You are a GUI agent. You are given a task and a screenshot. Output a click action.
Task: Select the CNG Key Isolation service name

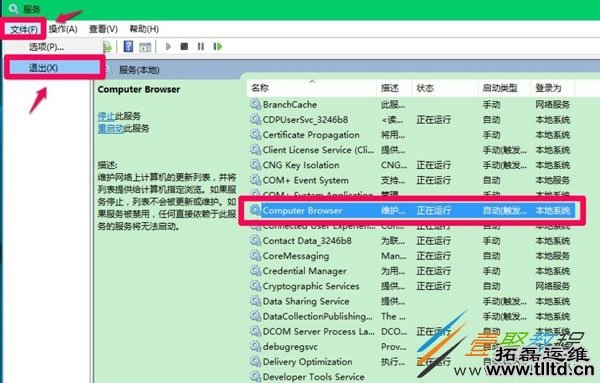click(x=301, y=165)
